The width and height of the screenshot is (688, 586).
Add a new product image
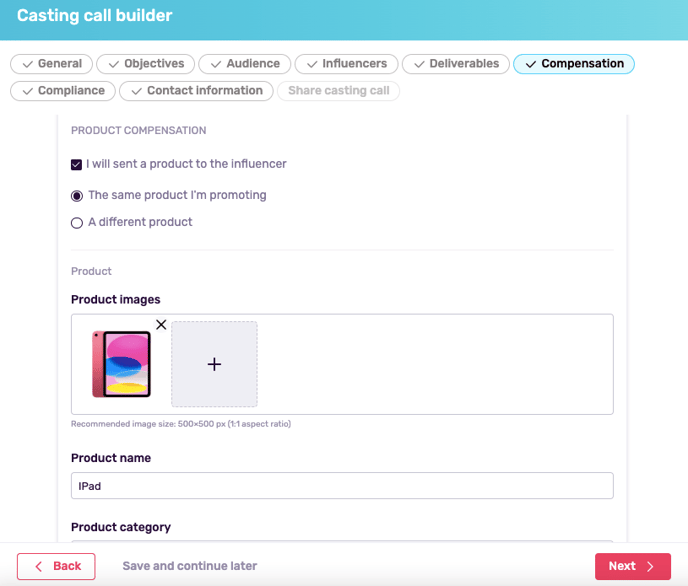pos(214,364)
